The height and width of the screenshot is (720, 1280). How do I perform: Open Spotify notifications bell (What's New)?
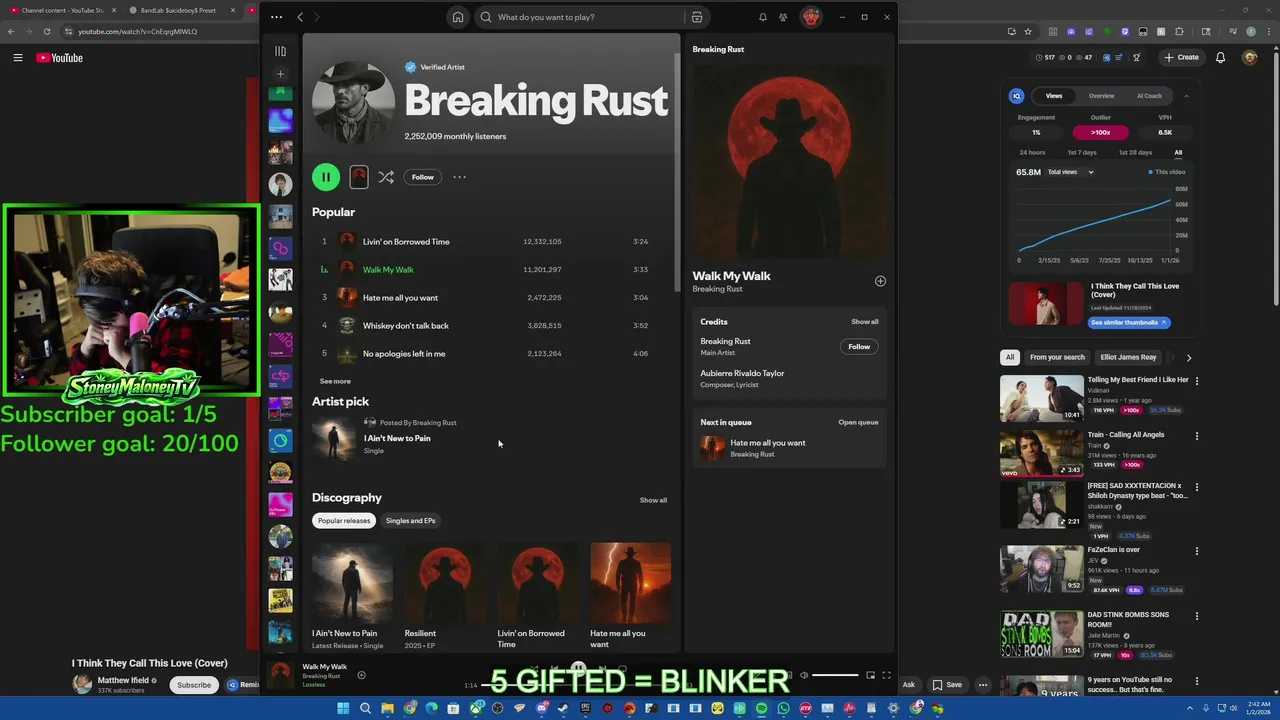tap(762, 17)
